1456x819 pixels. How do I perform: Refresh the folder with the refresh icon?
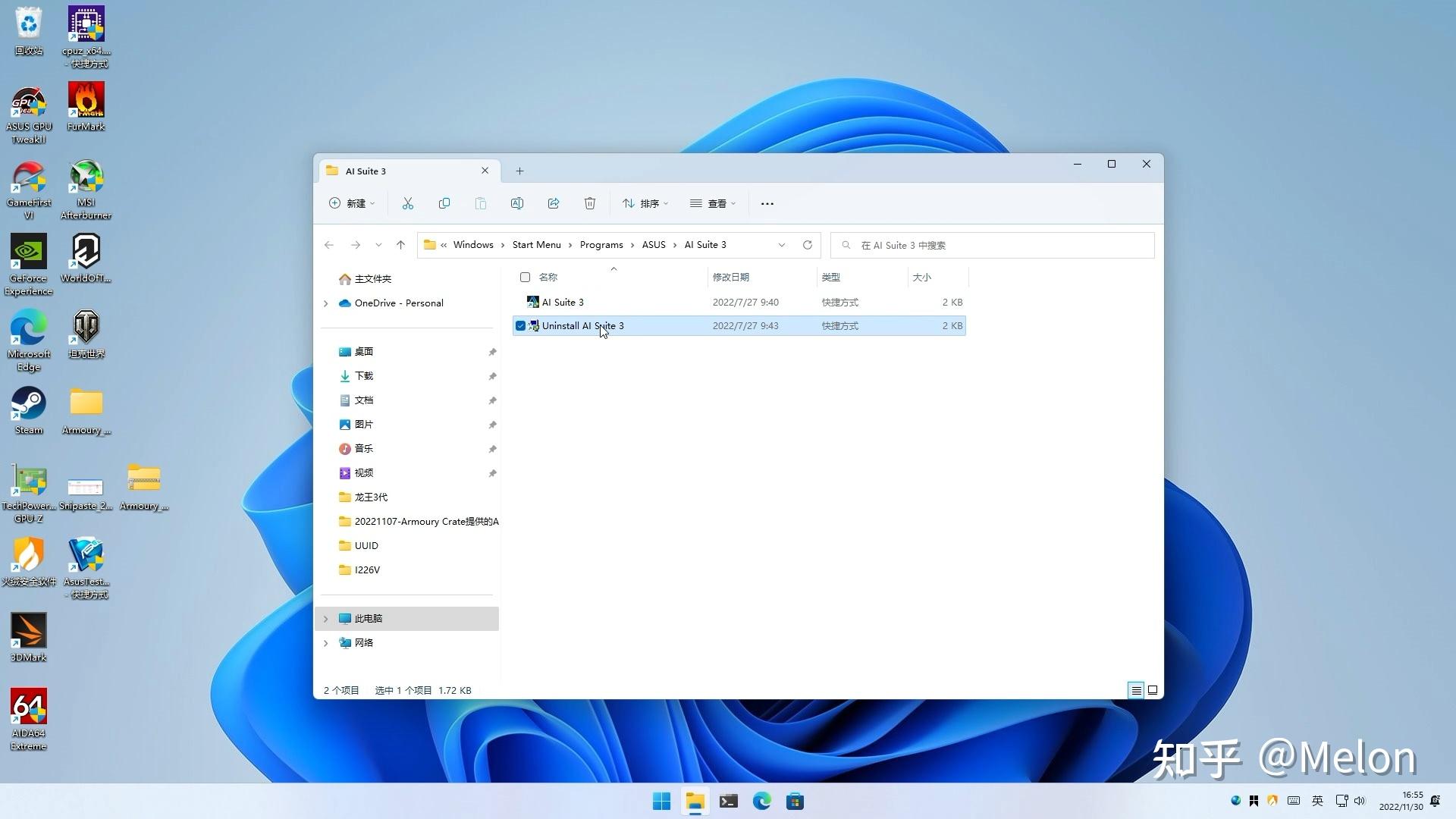tap(808, 245)
